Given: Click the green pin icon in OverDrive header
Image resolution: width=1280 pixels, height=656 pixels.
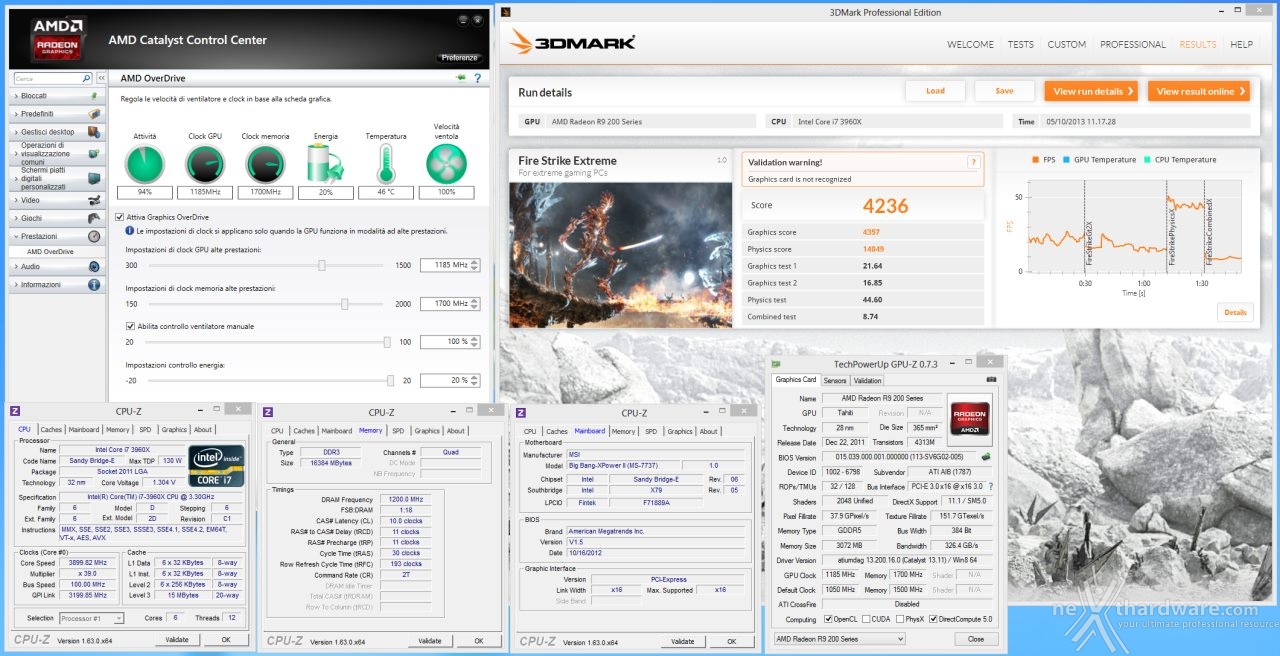Looking at the screenshot, I should (460, 77).
